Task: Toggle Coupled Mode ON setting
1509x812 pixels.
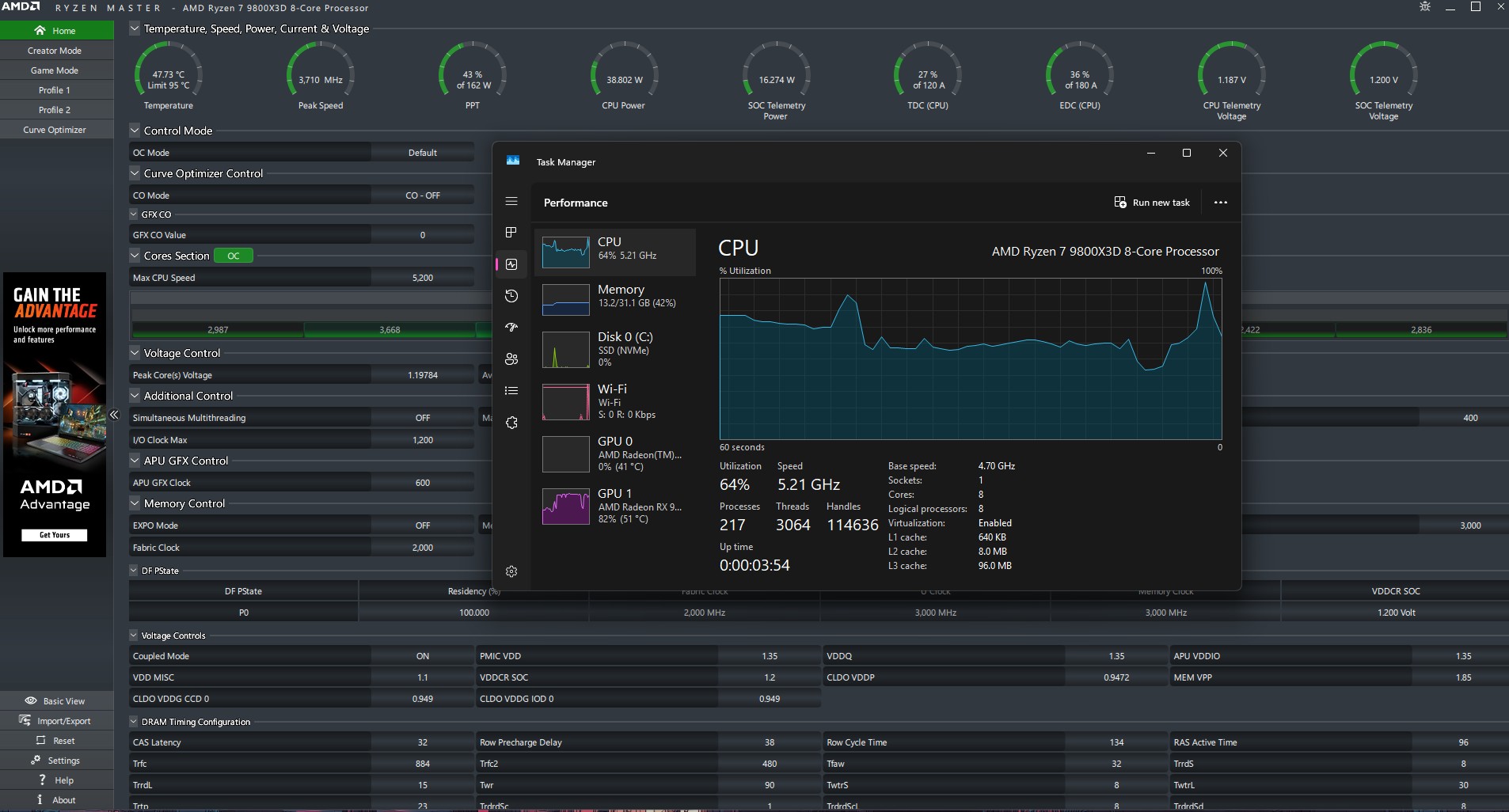Action: pyautogui.click(x=423, y=656)
